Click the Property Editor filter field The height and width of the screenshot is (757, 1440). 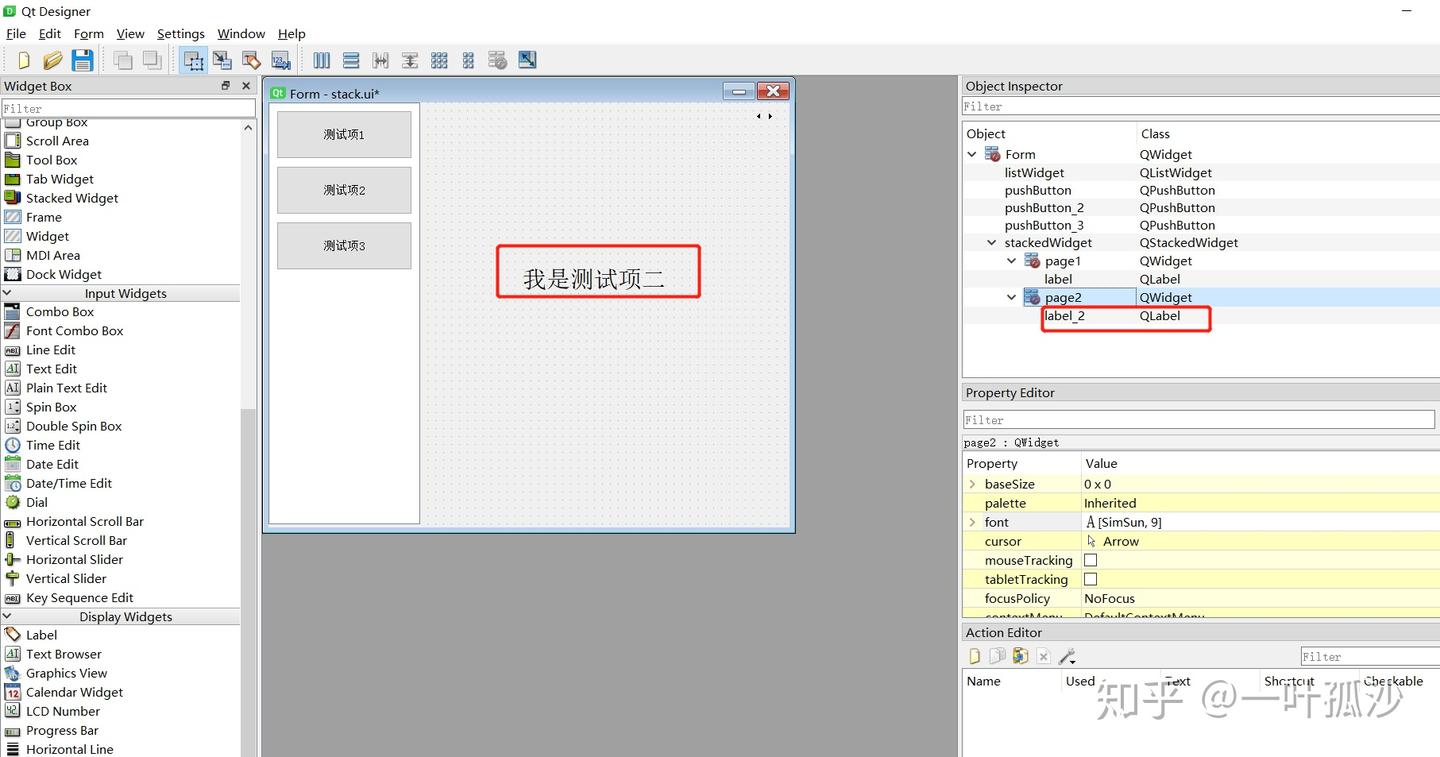pyautogui.click(x=1197, y=419)
